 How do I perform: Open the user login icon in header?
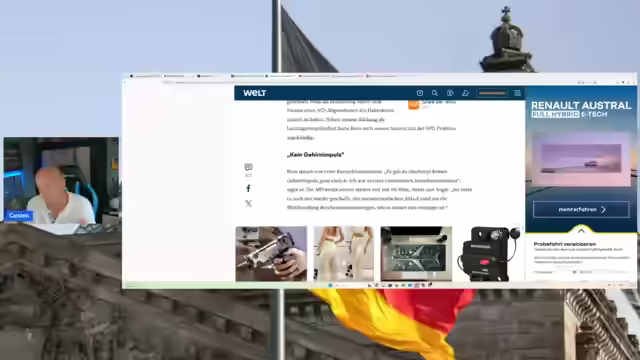tap(465, 93)
